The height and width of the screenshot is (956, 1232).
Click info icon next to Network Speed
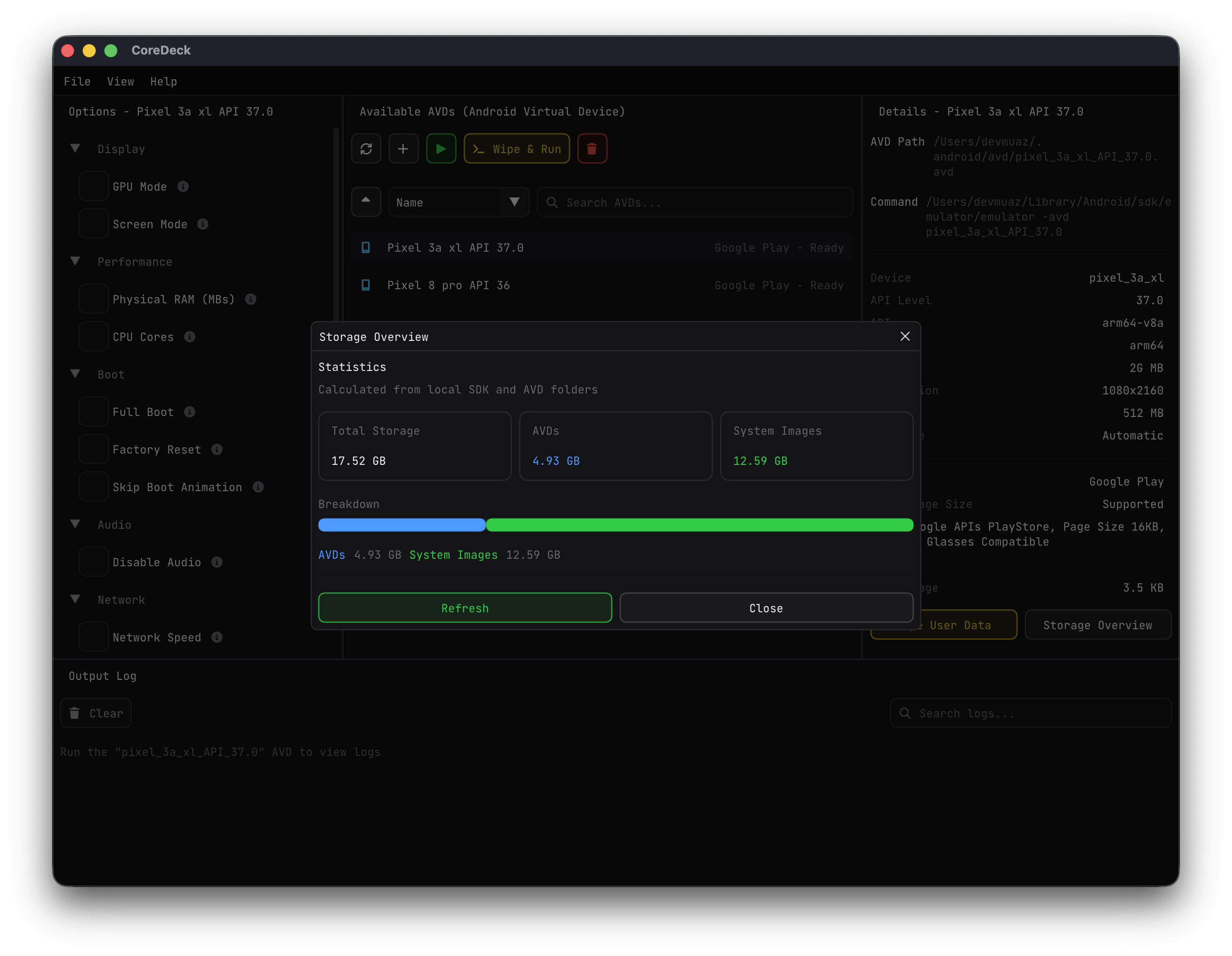click(217, 637)
